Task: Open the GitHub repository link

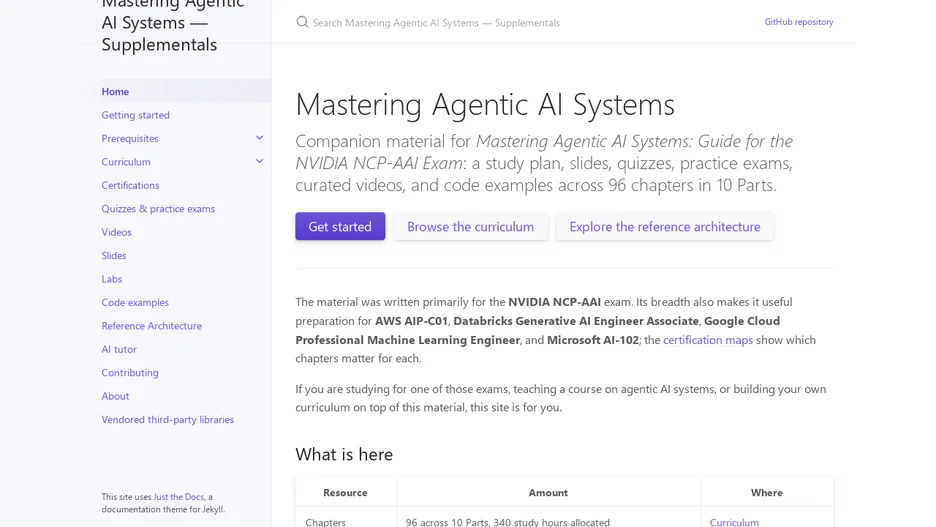Action: pyautogui.click(x=799, y=21)
